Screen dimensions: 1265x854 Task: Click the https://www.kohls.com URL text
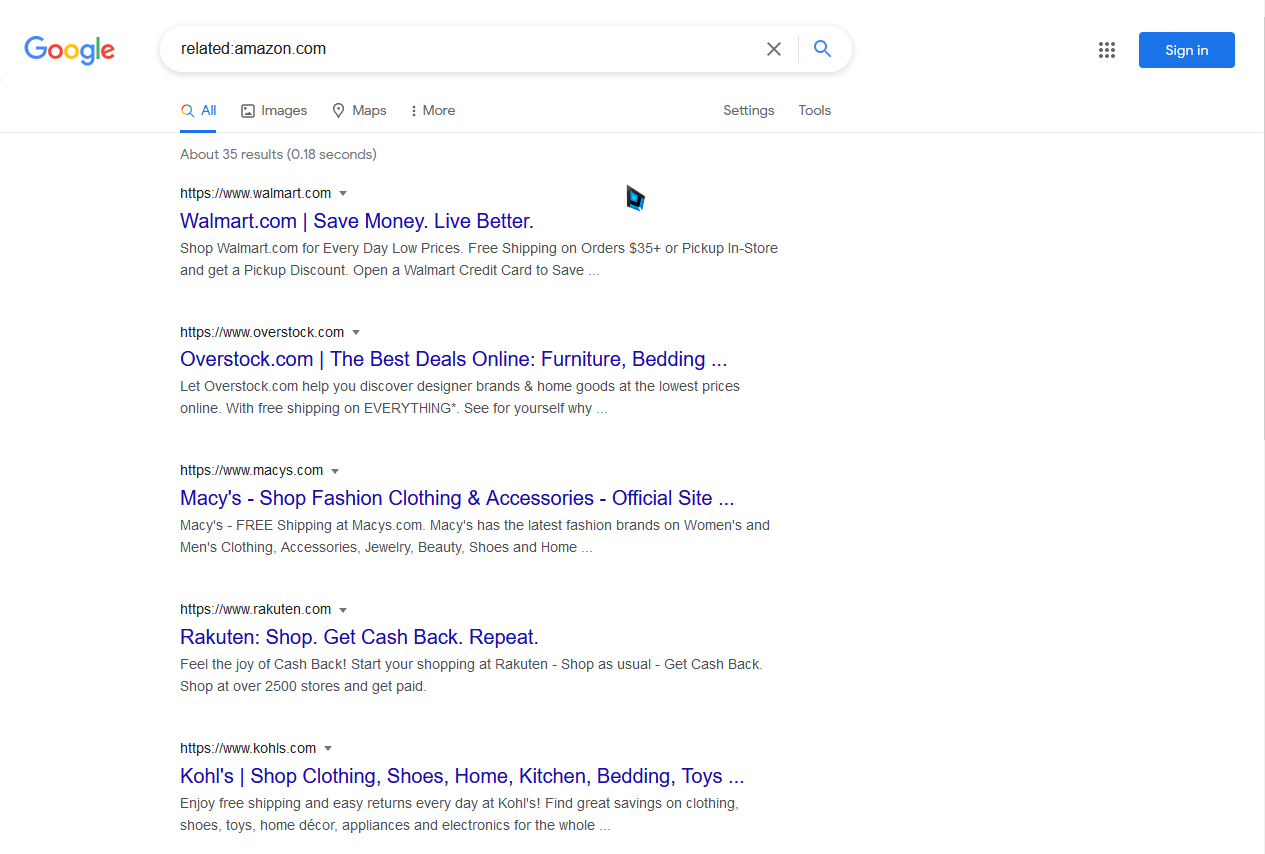pos(248,748)
